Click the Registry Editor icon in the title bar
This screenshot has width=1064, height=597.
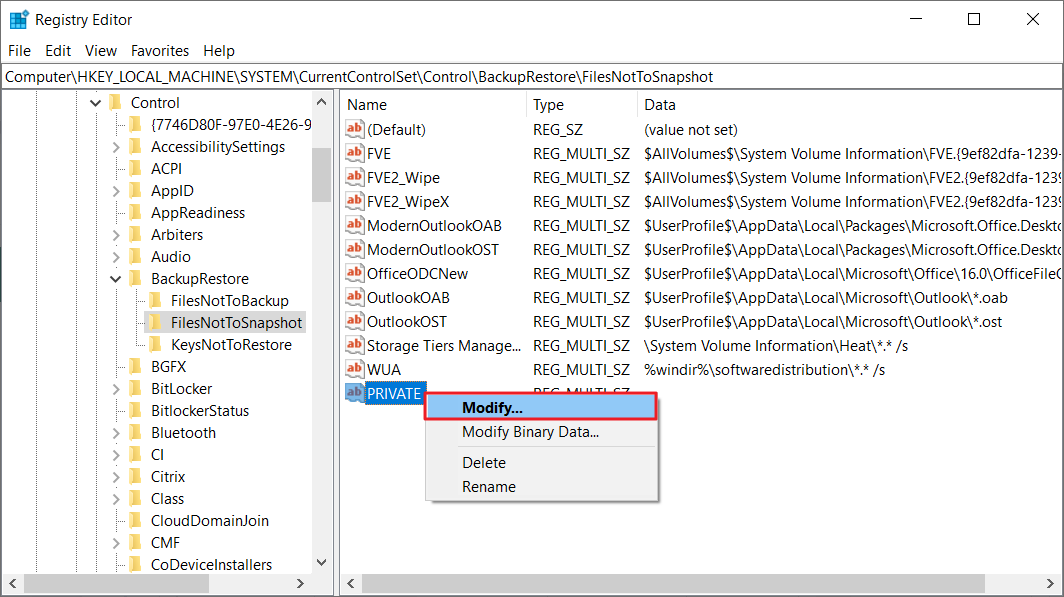pos(17,18)
